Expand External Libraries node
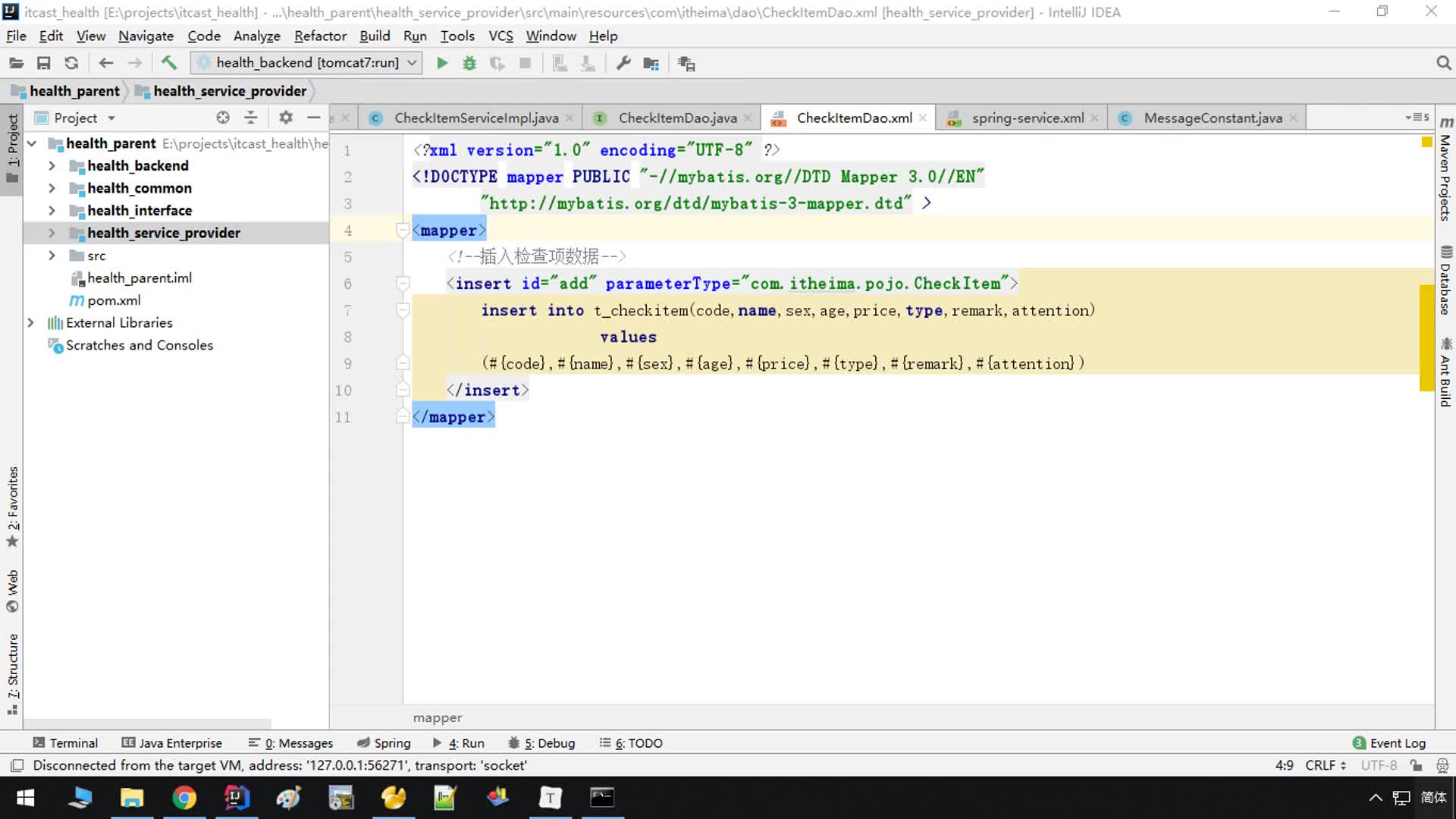Screen dimensions: 1456x819 click(x=30, y=322)
